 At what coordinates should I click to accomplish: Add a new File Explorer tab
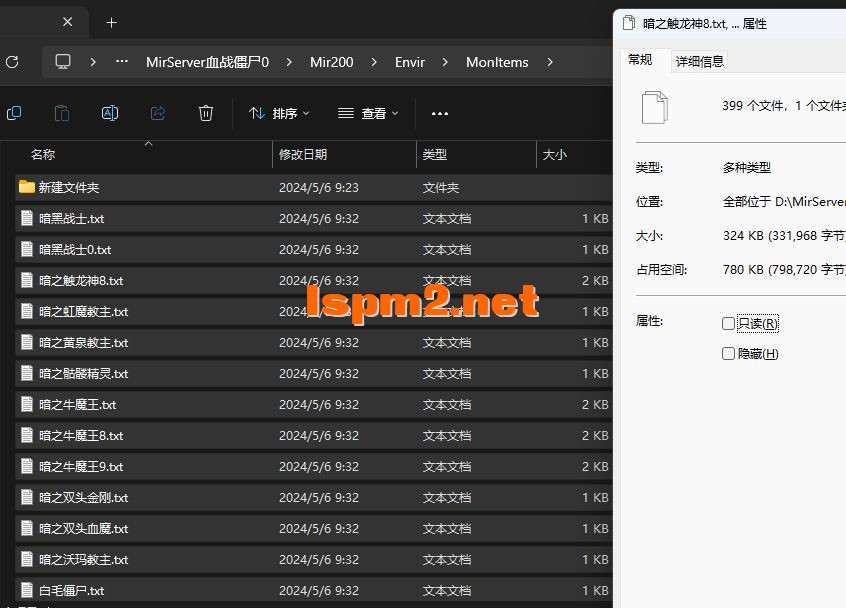(112, 23)
